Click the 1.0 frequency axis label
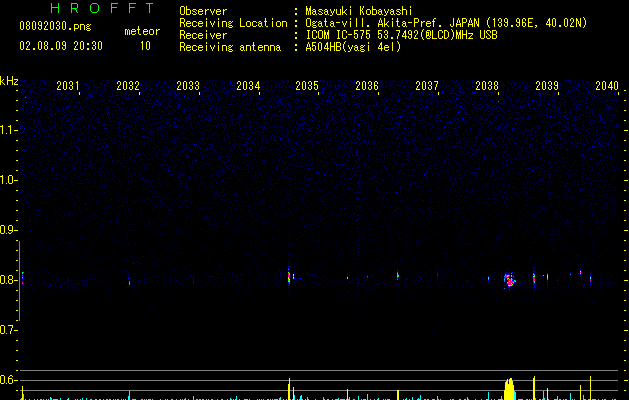 [8, 180]
